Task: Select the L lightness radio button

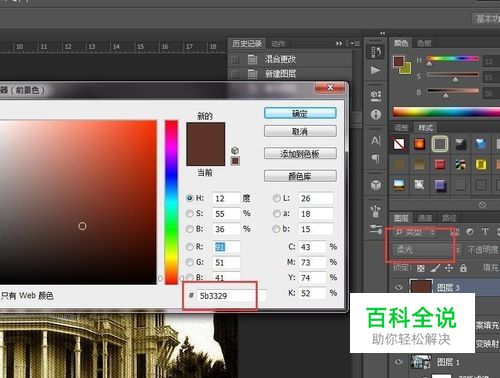Action: (x=276, y=198)
